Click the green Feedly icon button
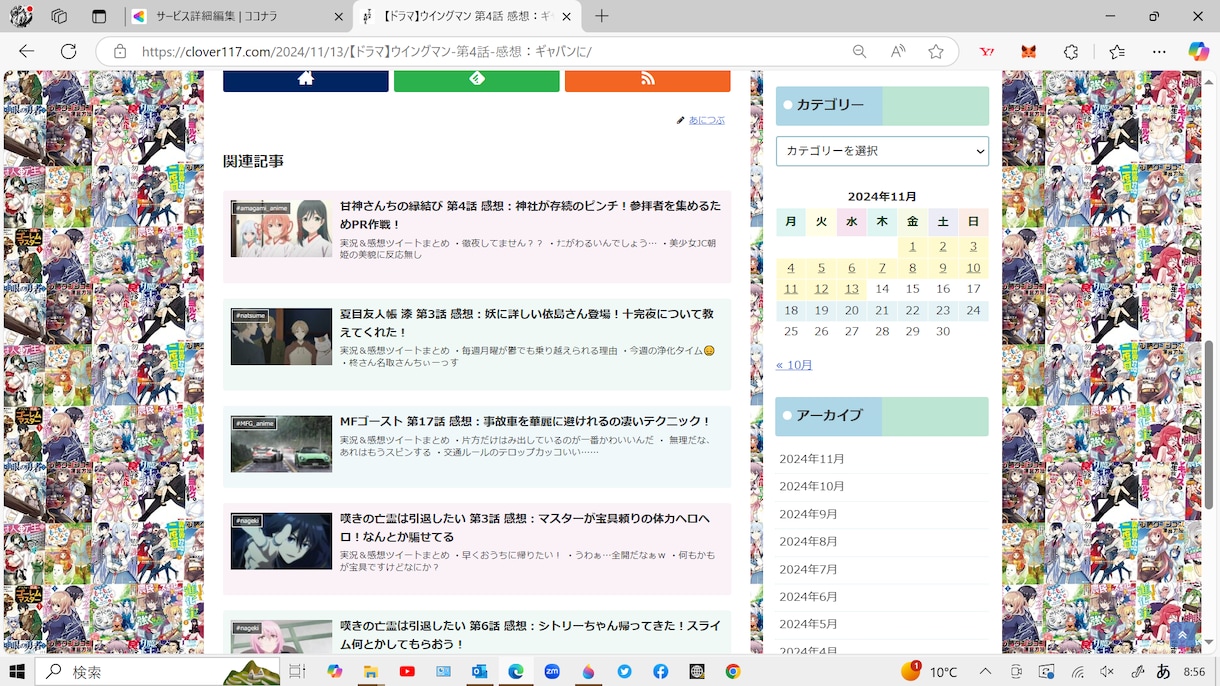This screenshot has height=686, width=1220. tap(477, 79)
